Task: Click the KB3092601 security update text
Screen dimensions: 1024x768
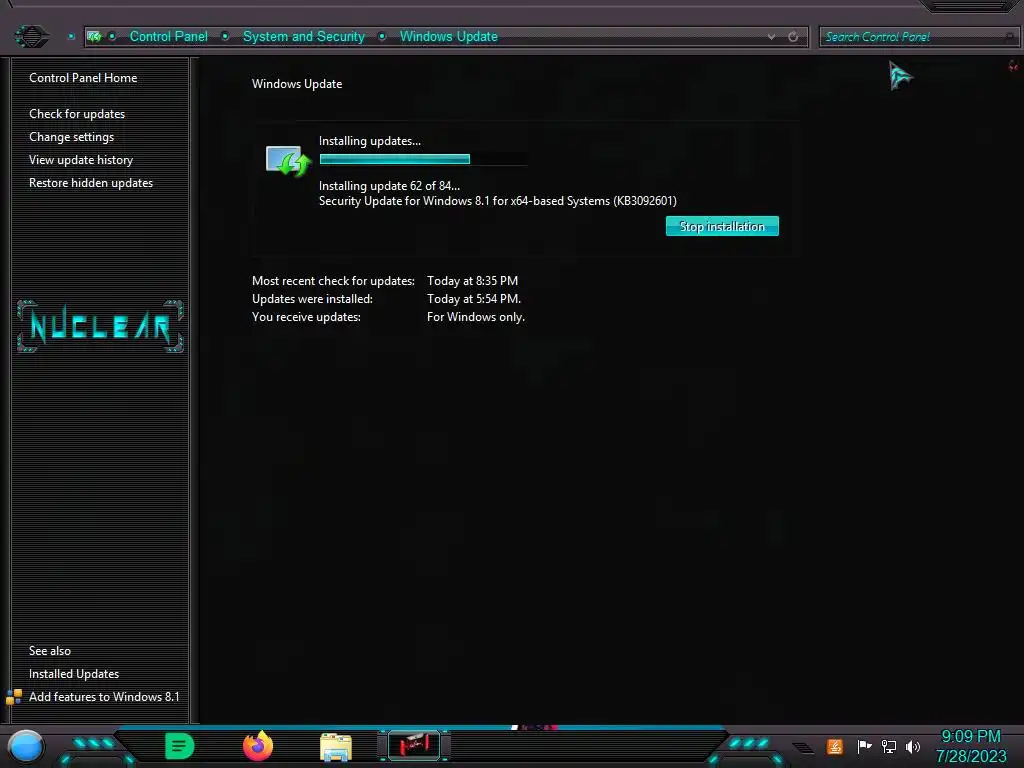Action: (x=498, y=201)
